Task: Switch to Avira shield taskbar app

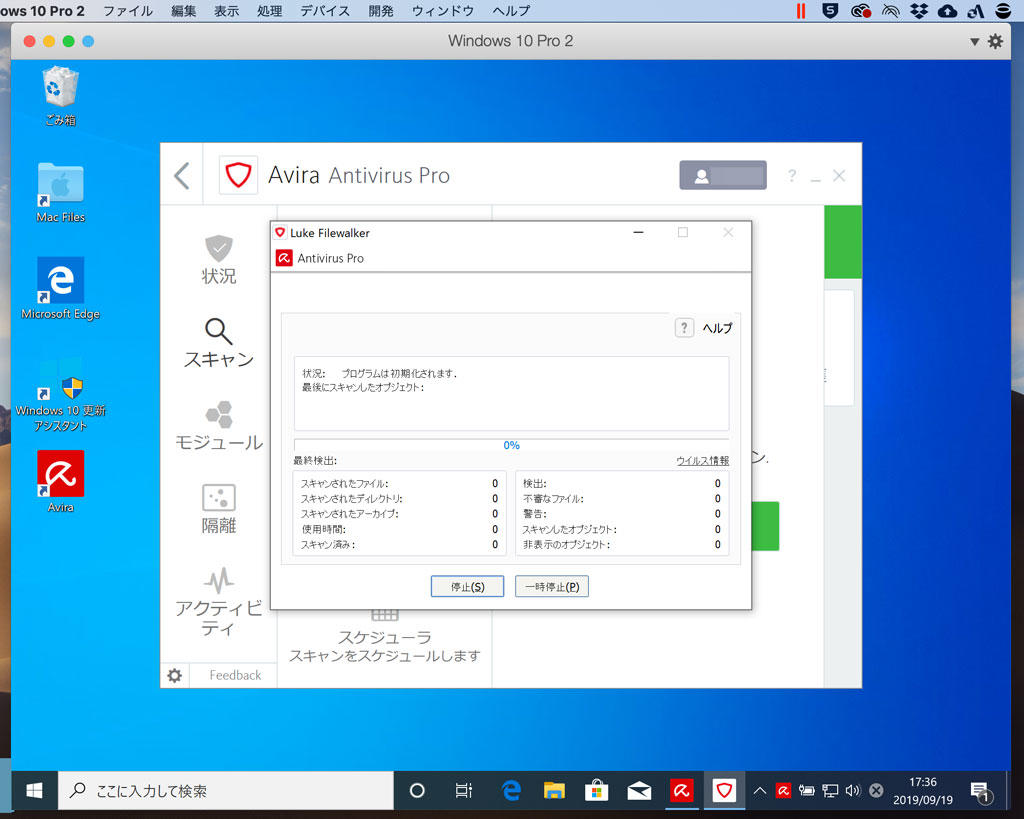Action: 724,791
